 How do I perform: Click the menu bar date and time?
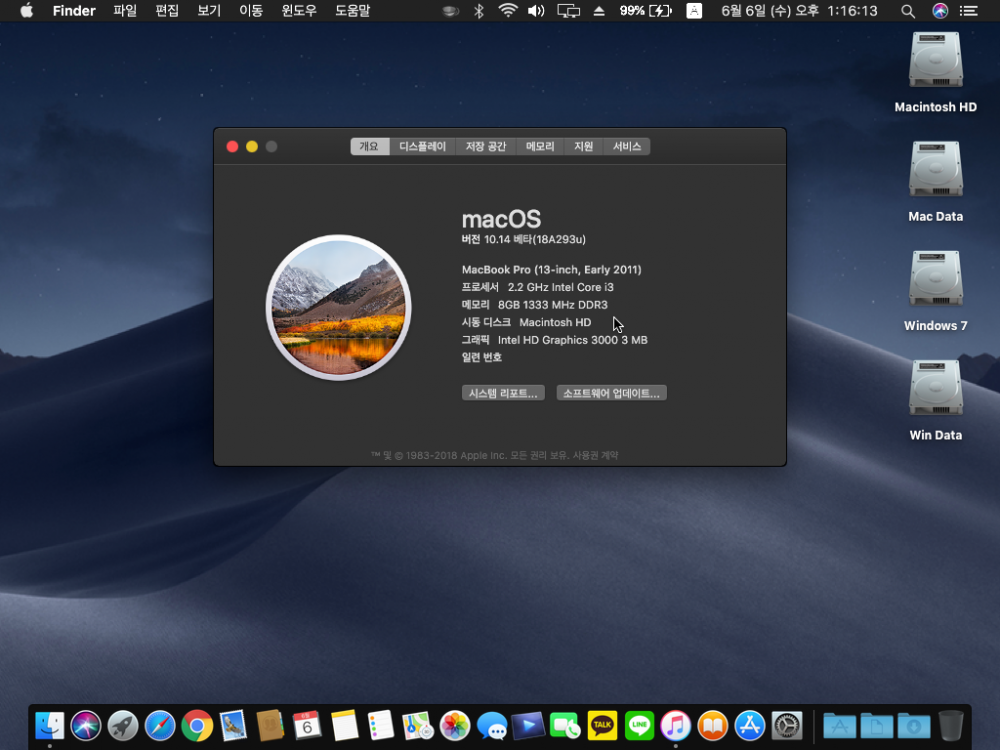pyautogui.click(x=799, y=11)
